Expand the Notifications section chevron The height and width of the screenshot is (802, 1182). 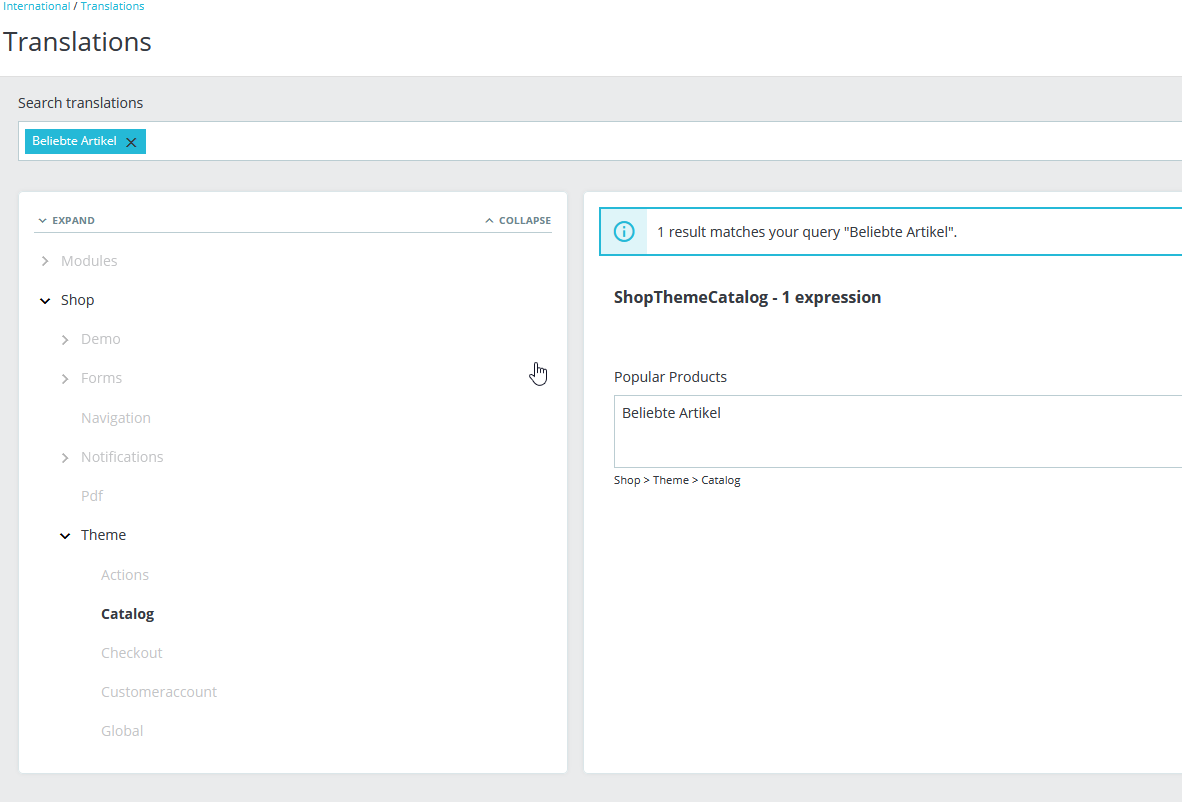tap(65, 458)
